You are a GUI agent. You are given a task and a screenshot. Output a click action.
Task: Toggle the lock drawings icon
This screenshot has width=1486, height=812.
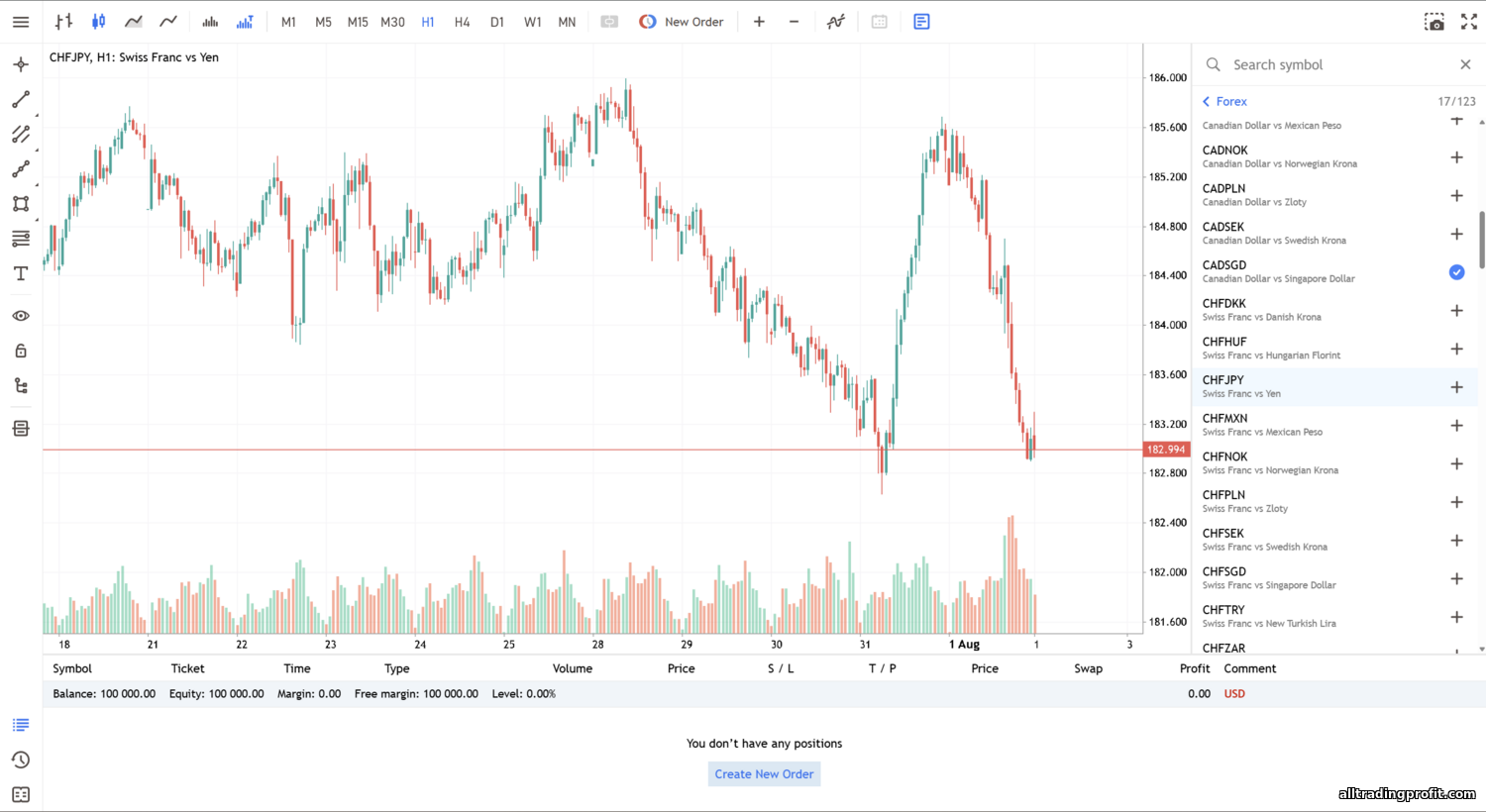pyautogui.click(x=21, y=351)
